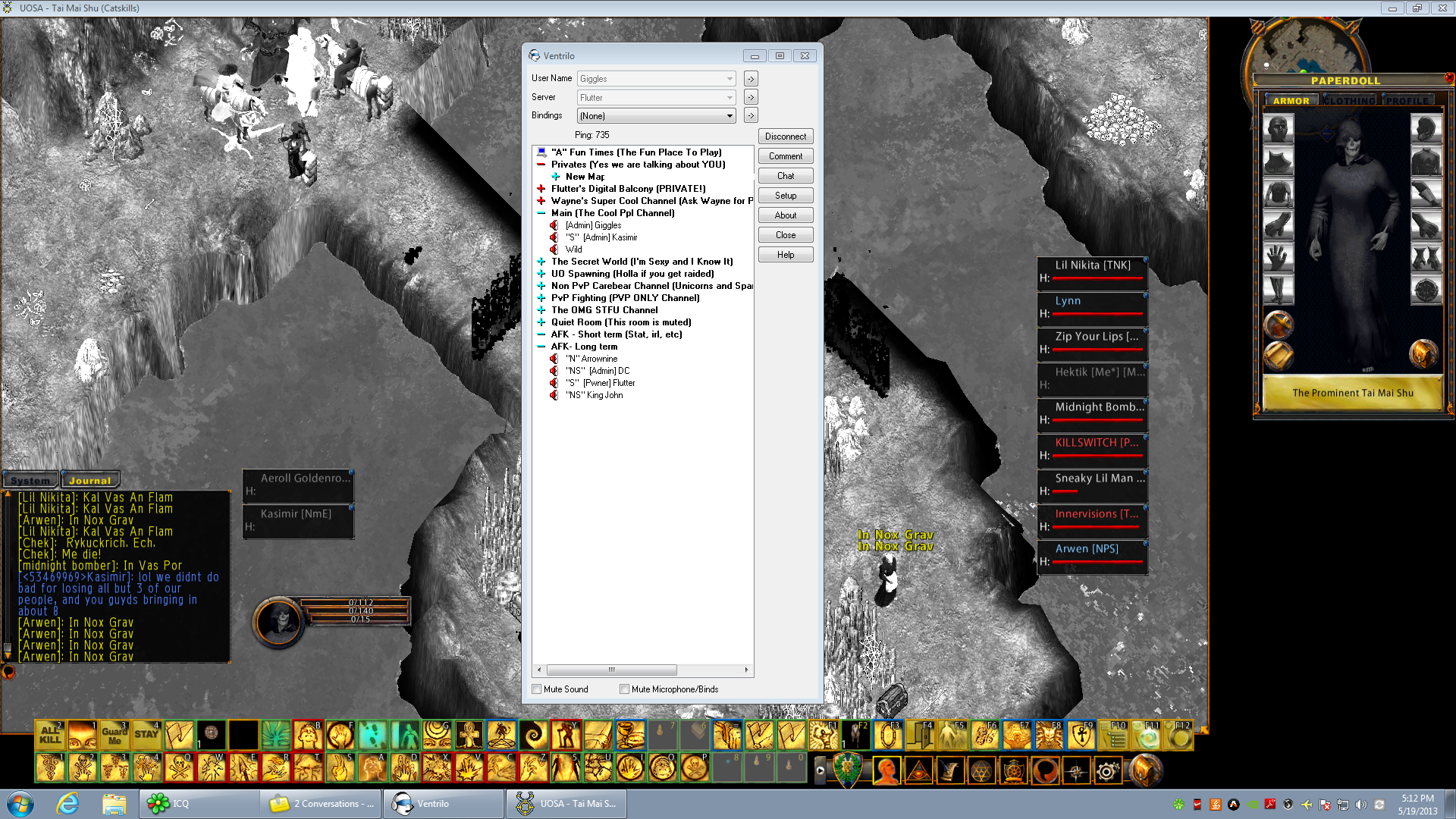This screenshot has width=1456, height=819.
Task: Use the F1 flexing figure slot
Action: pyautogui.click(x=823, y=736)
